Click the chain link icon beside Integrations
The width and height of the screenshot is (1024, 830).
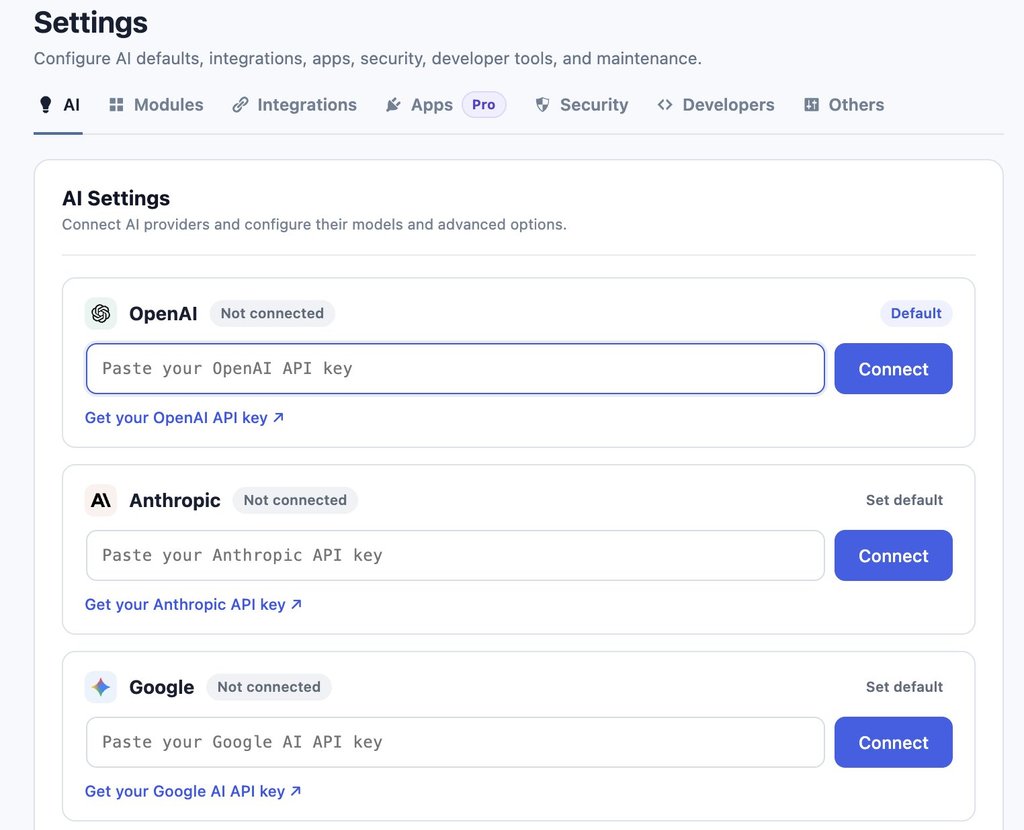pyautogui.click(x=240, y=105)
